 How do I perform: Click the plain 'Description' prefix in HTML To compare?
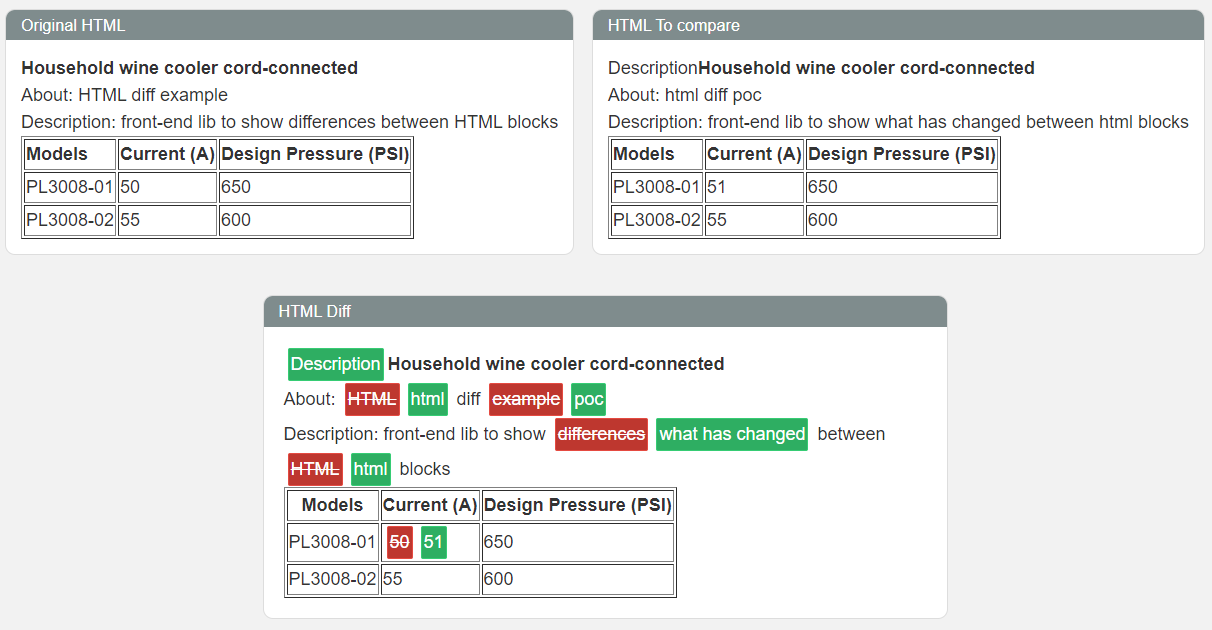(x=653, y=68)
